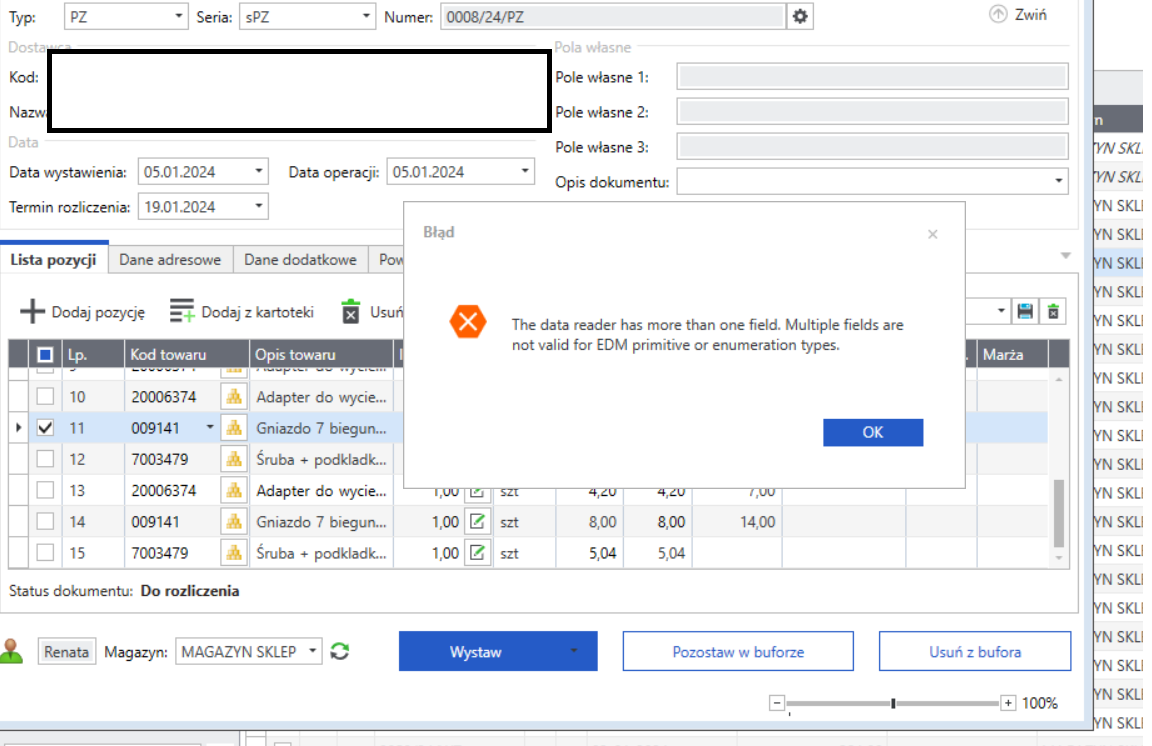This screenshot has height=746, width=1152.
Task: Expand the Data wystawienia date picker
Action: click(259, 172)
